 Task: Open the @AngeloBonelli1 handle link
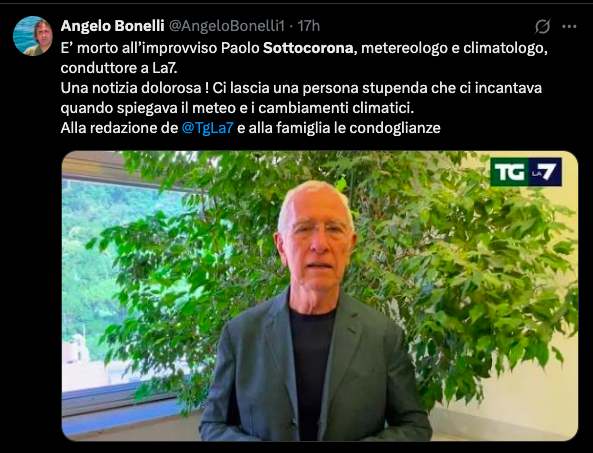pyautogui.click(x=226, y=26)
